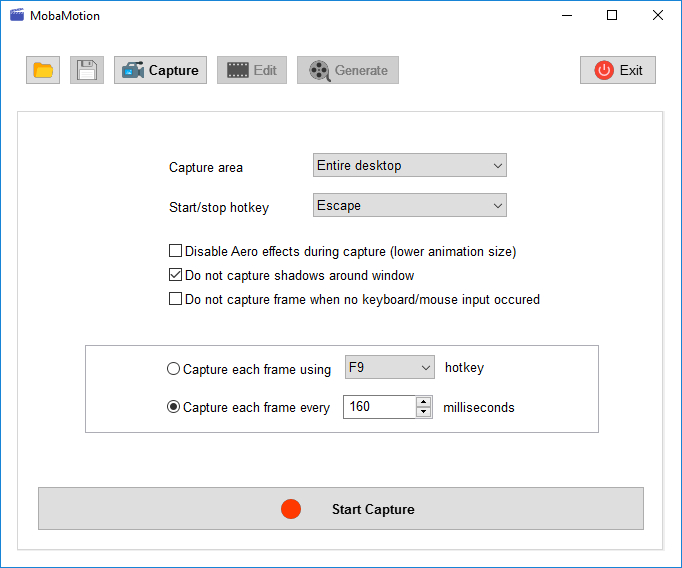Click the red record circle icon

pos(291,509)
